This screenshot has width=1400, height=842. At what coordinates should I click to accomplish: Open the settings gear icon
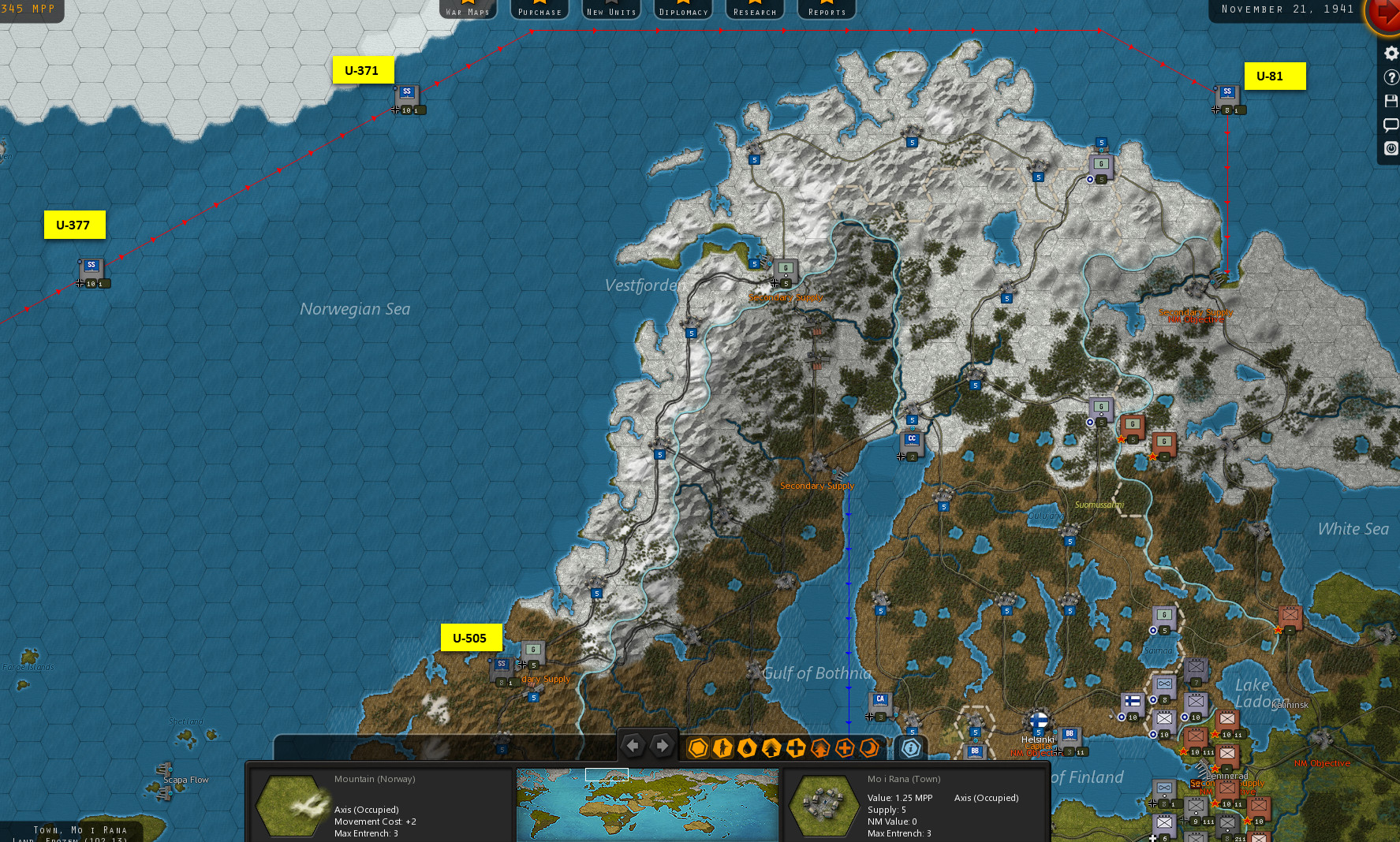pyautogui.click(x=1391, y=54)
